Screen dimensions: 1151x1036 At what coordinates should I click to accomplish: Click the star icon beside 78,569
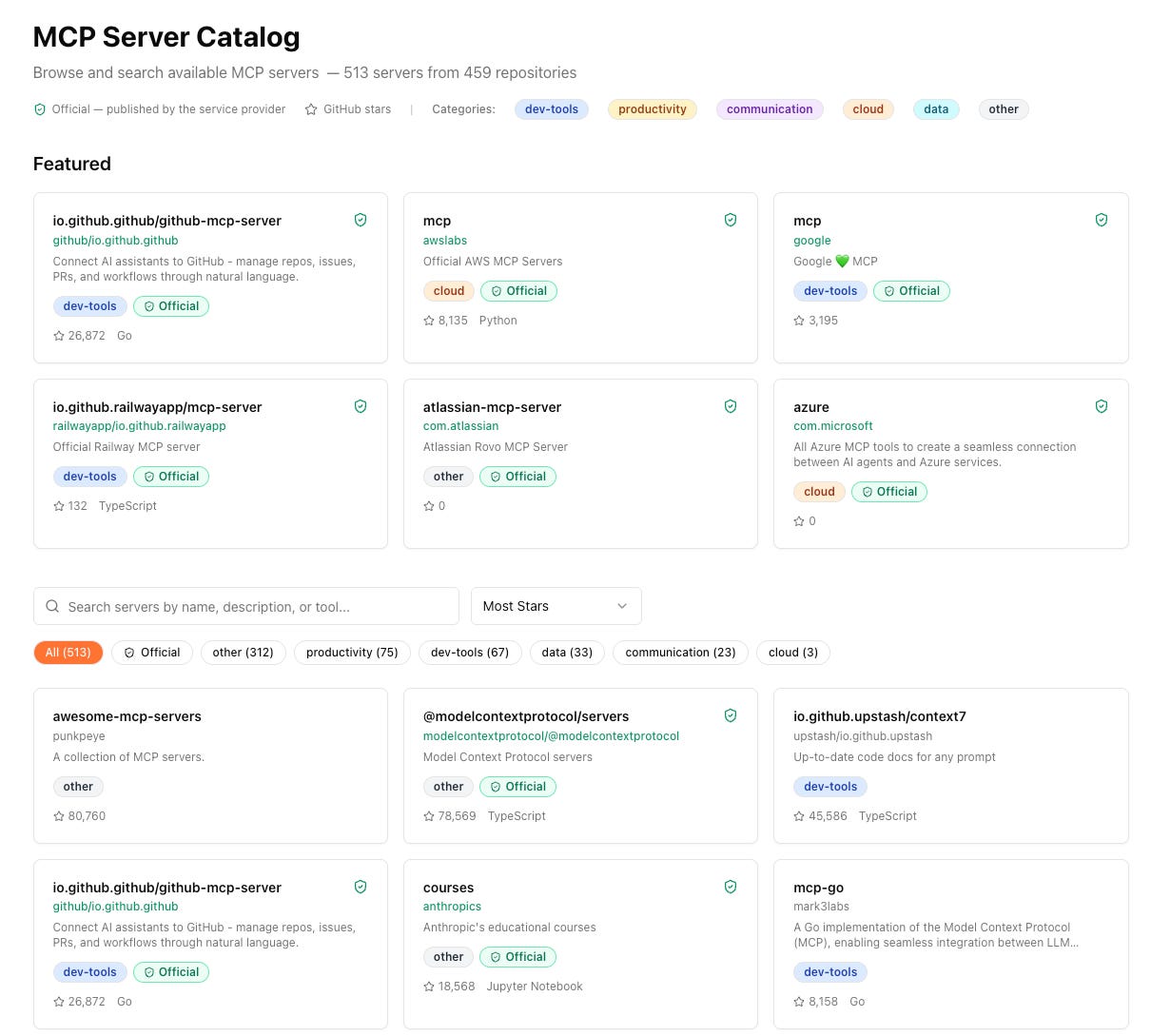[429, 816]
